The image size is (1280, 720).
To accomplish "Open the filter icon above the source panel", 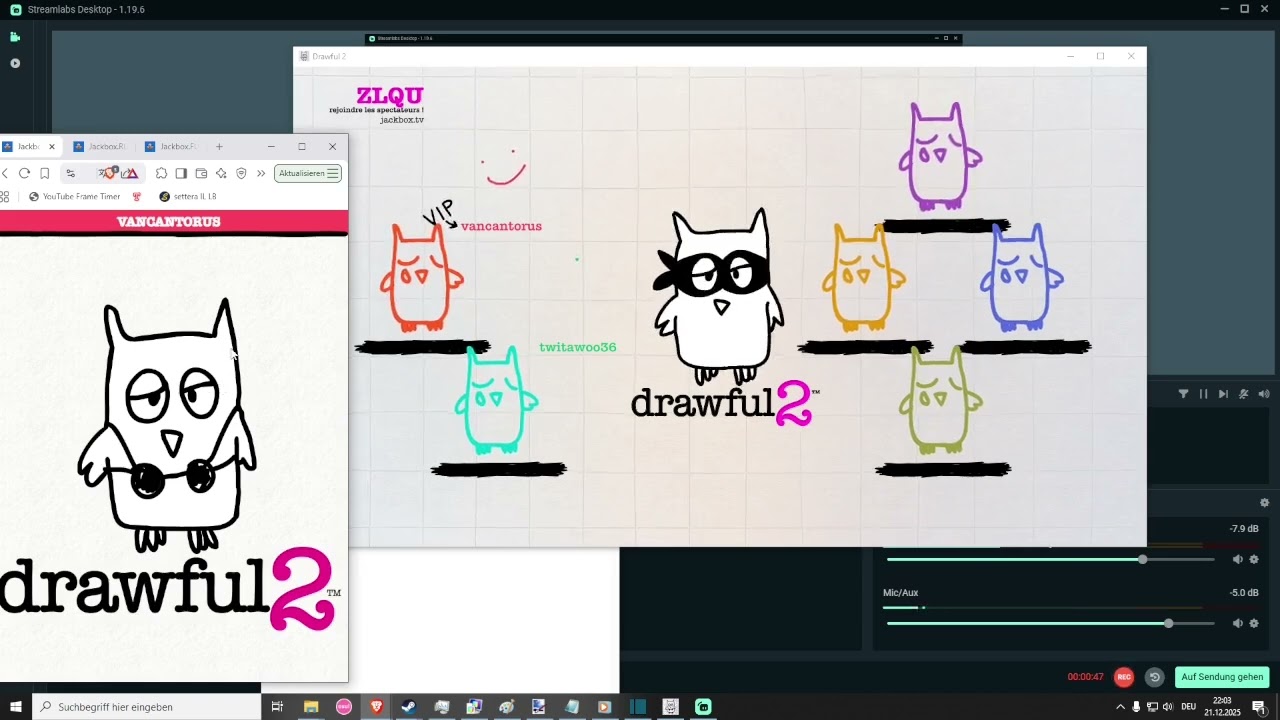I will (x=1183, y=394).
